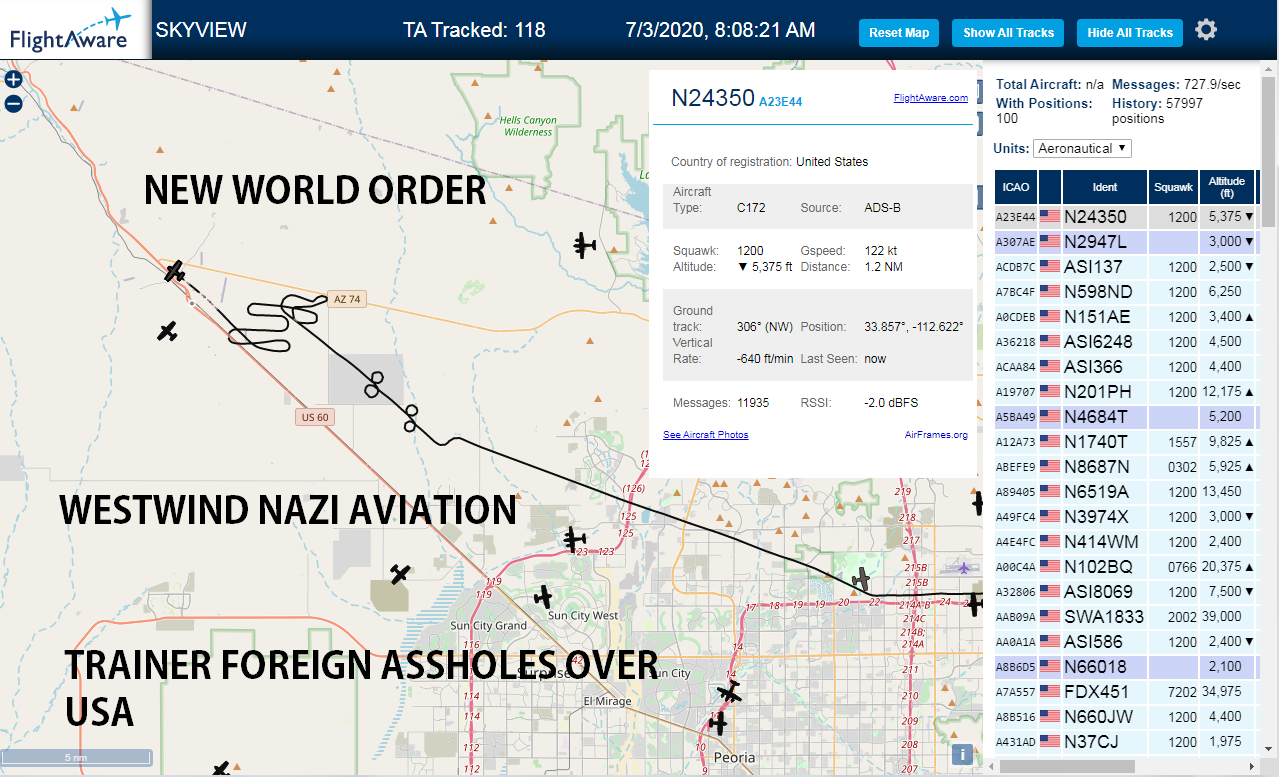Open See Aircraft Photos link
The width and height of the screenshot is (1279, 777).
[x=705, y=435]
